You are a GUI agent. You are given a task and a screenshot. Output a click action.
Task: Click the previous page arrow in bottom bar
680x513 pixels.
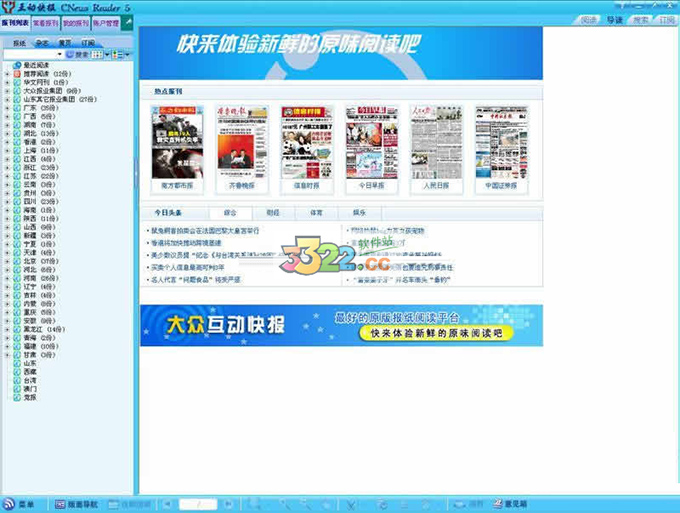click(167, 504)
